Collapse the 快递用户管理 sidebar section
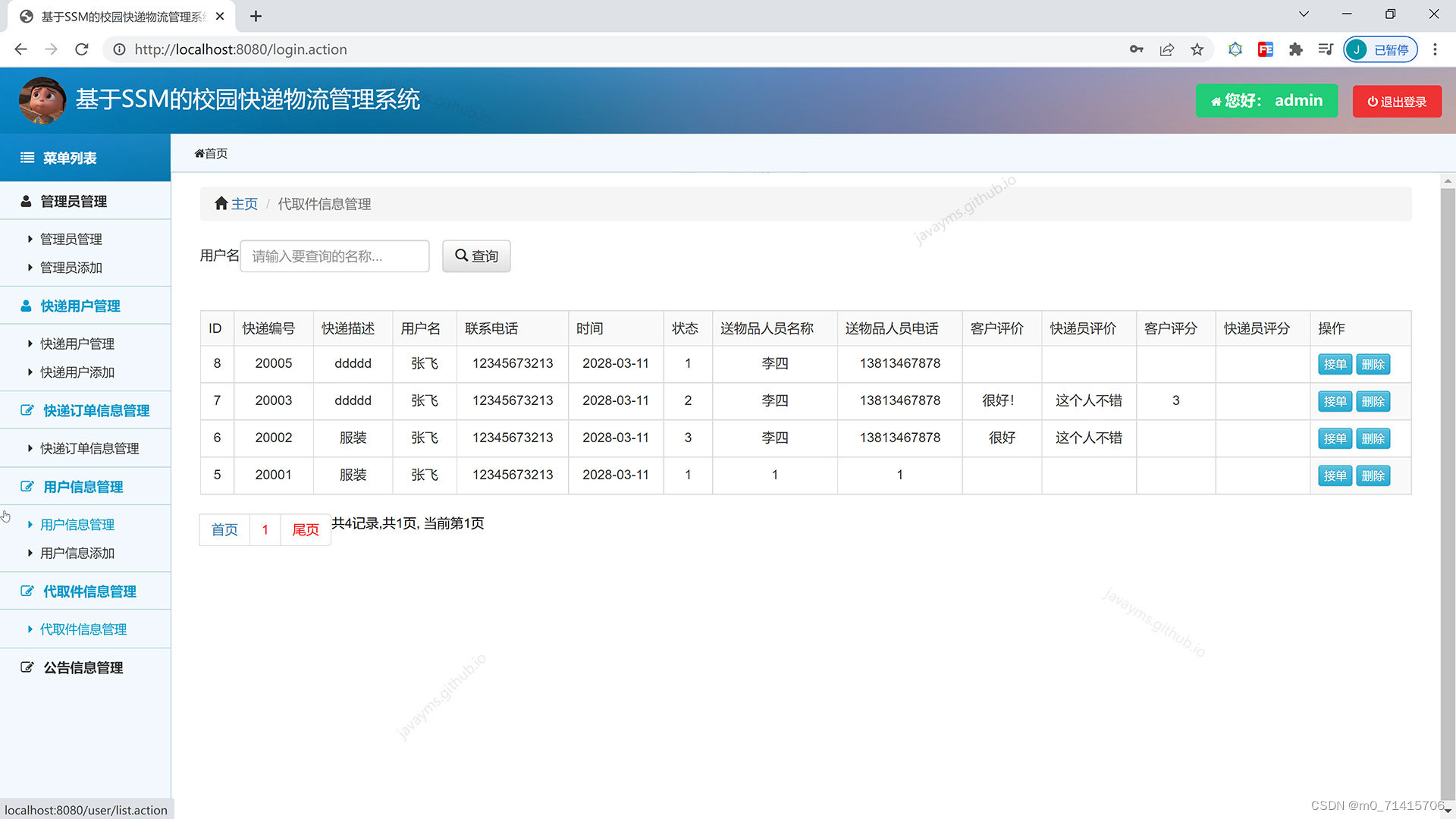 click(80, 306)
